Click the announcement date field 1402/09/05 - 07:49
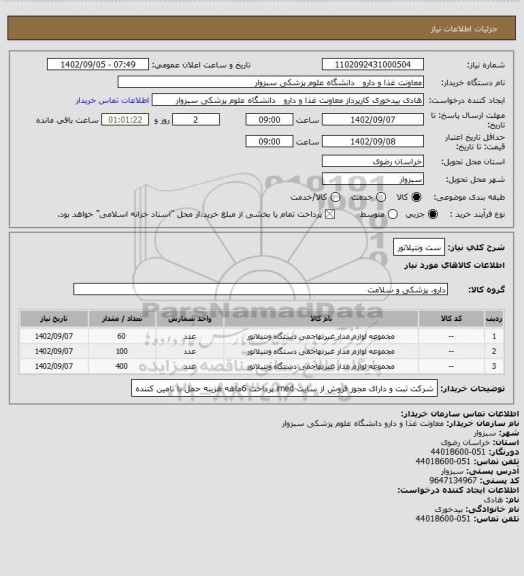Screen dimensions: 524x576 (98, 64)
